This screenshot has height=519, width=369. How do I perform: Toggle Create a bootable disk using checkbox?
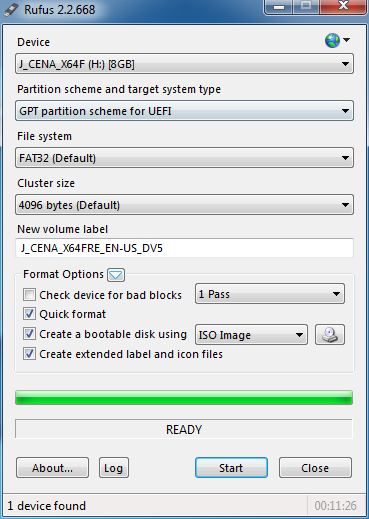(29, 334)
